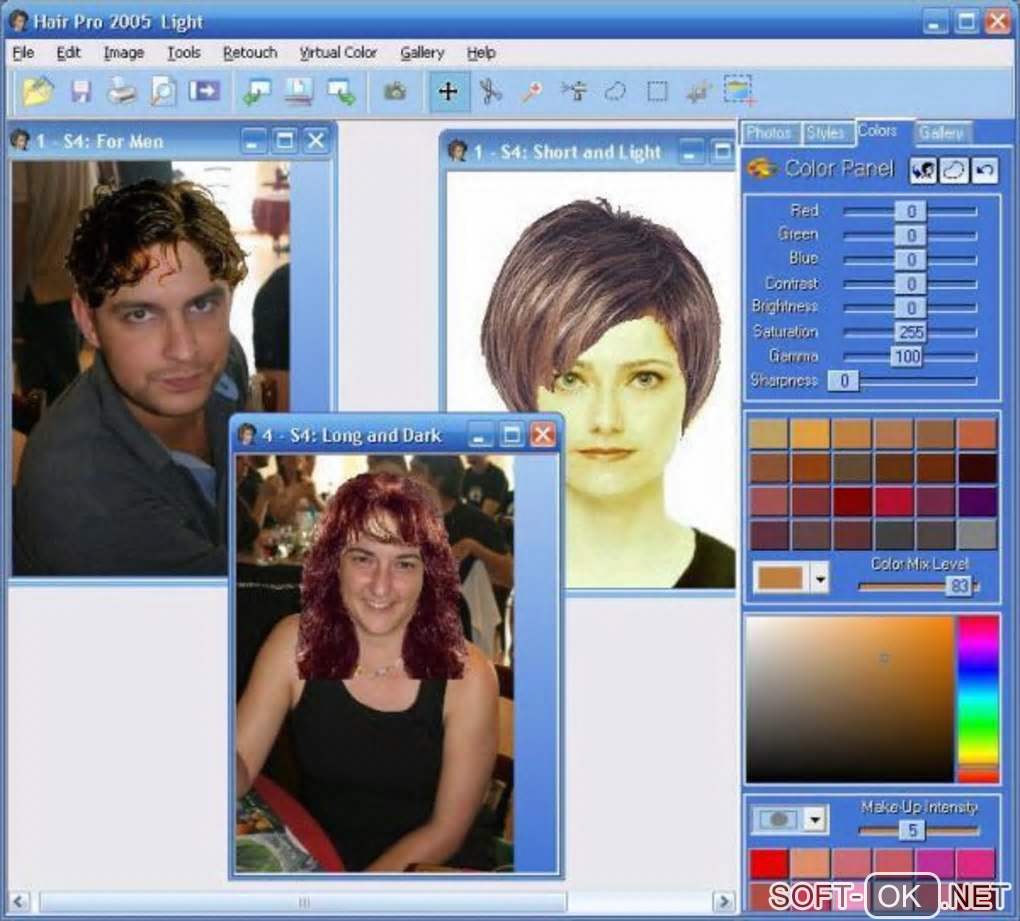Click the apply-color-to-hair icon in Color Panel

coord(923,170)
